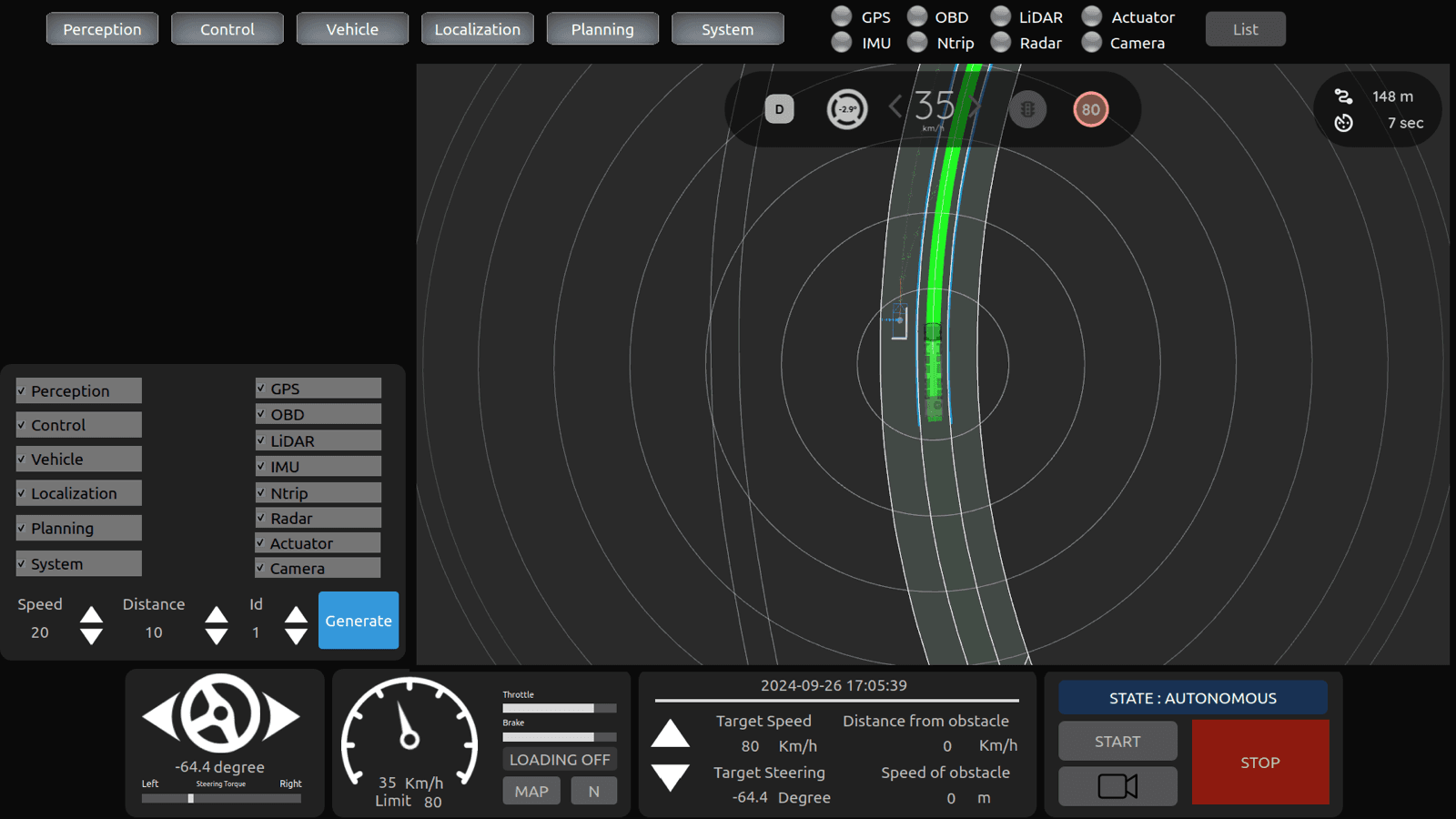Click the 80 speed limit sign icon
Viewport: 1456px width, 819px height.
click(x=1090, y=109)
